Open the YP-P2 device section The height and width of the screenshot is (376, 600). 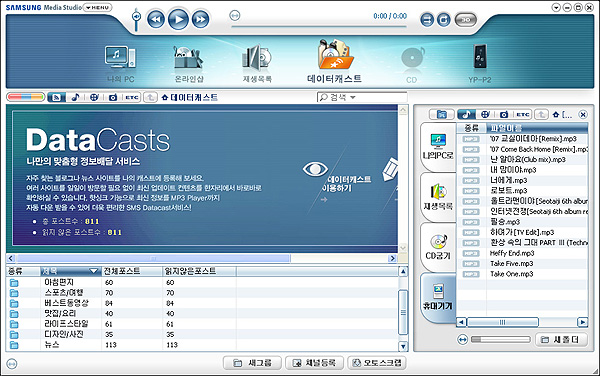pos(480,63)
